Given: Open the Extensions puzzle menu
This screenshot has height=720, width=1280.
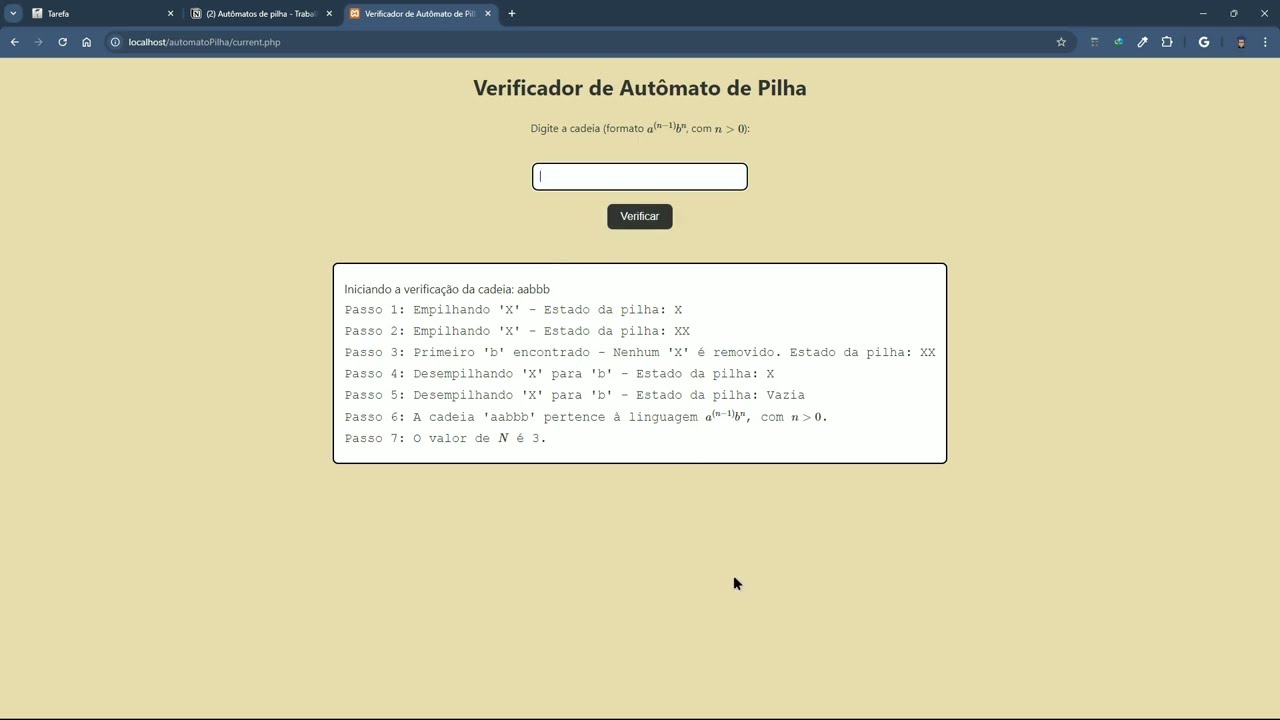Looking at the screenshot, I should click(x=1167, y=42).
